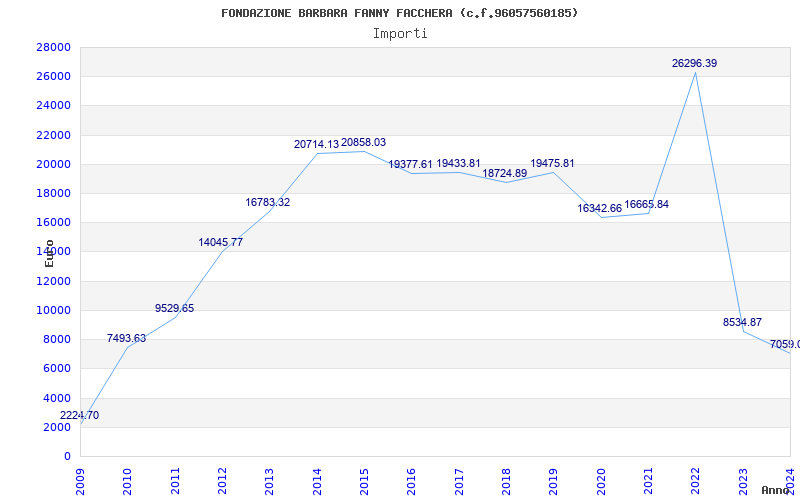The width and height of the screenshot is (800, 500).
Task: Click x-axis year 2018
Action: click(x=506, y=481)
